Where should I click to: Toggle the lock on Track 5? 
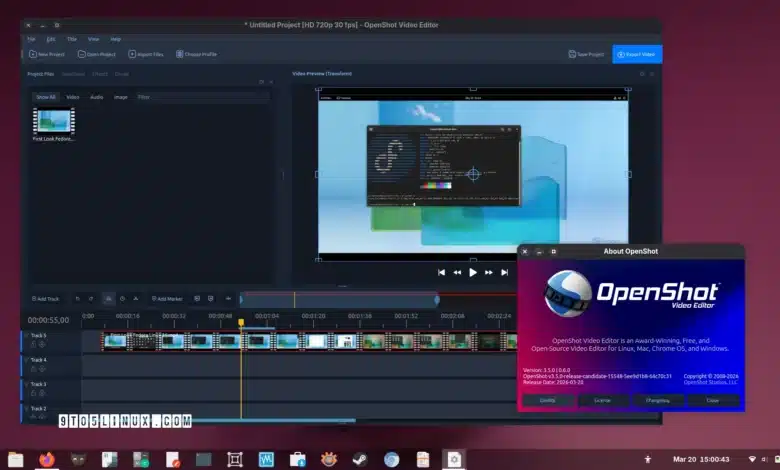[34, 344]
